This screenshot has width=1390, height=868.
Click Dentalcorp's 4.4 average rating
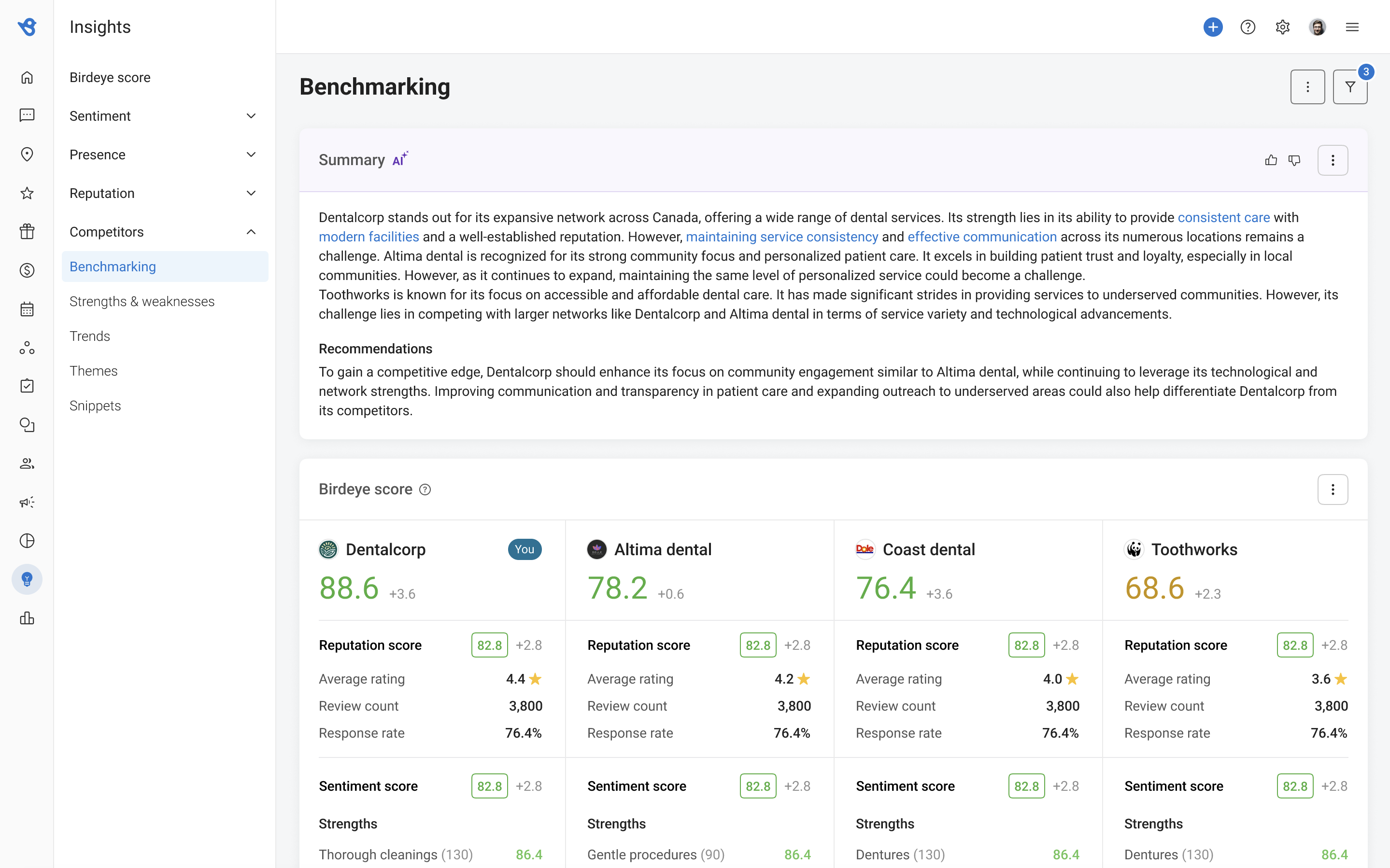(x=523, y=679)
